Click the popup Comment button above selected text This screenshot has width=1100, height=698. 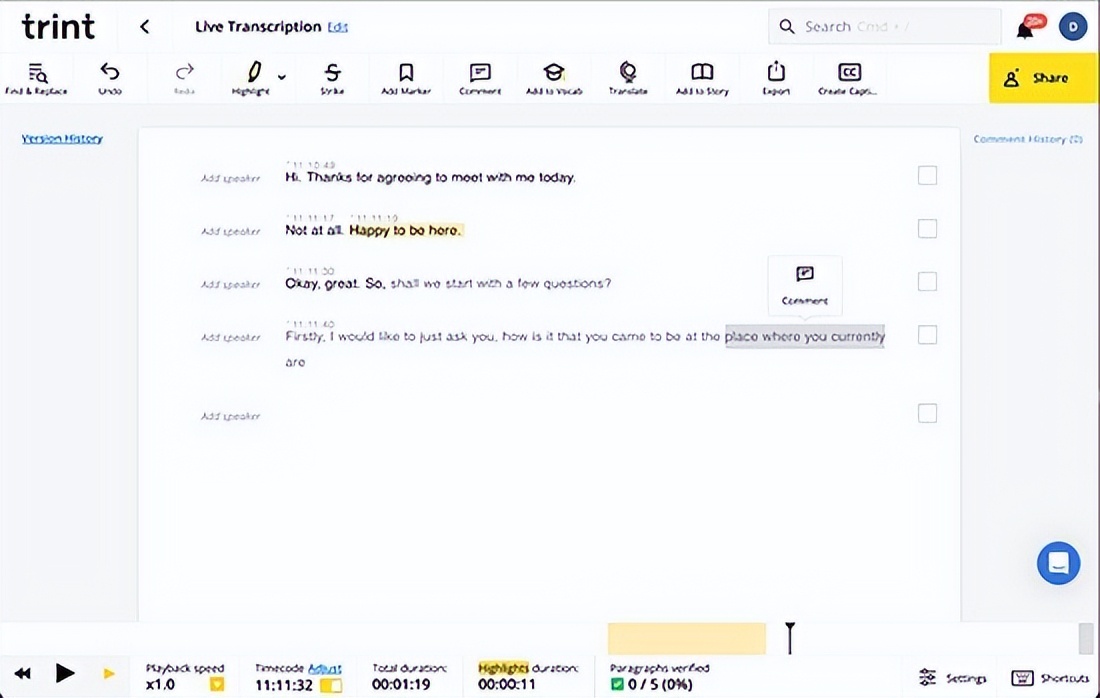coord(805,284)
